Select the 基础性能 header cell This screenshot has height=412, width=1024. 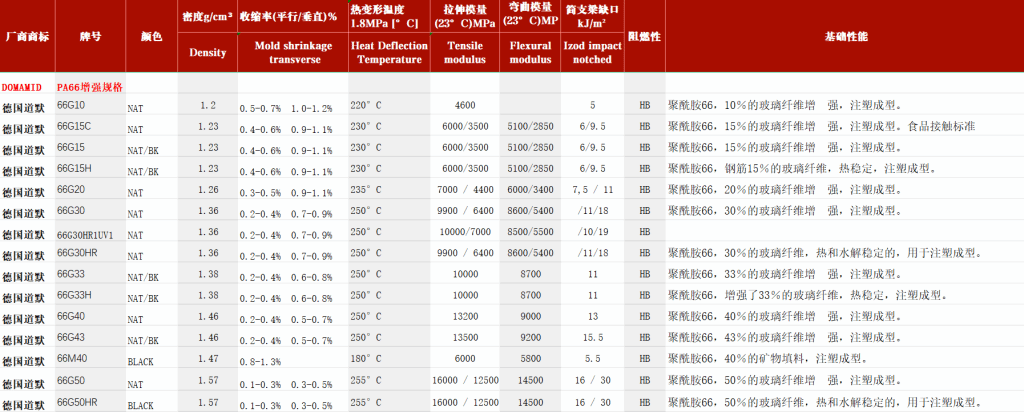[844, 36]
